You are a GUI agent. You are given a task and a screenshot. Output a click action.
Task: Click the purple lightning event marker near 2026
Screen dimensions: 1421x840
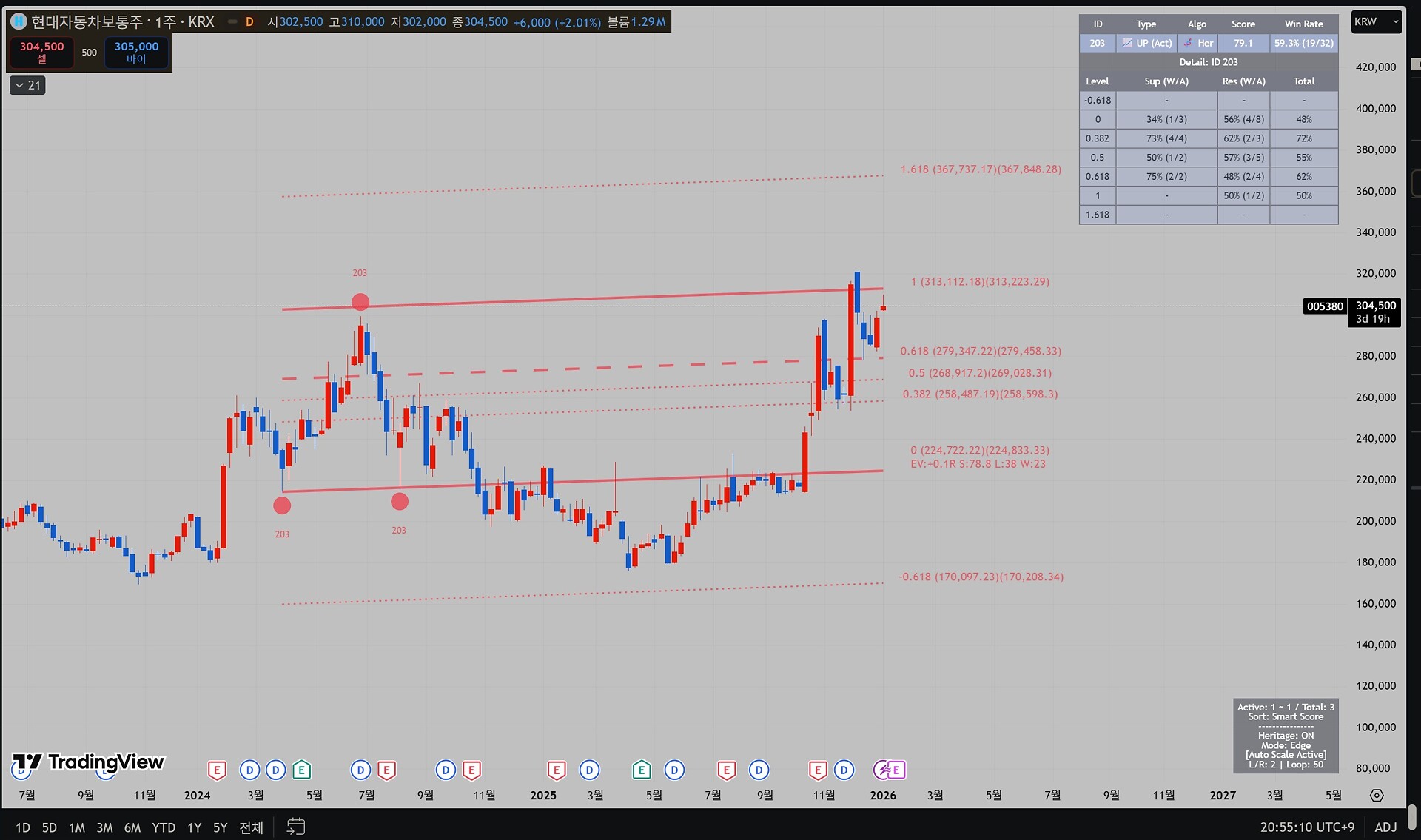pyautogui.click(x=882, y=770)
